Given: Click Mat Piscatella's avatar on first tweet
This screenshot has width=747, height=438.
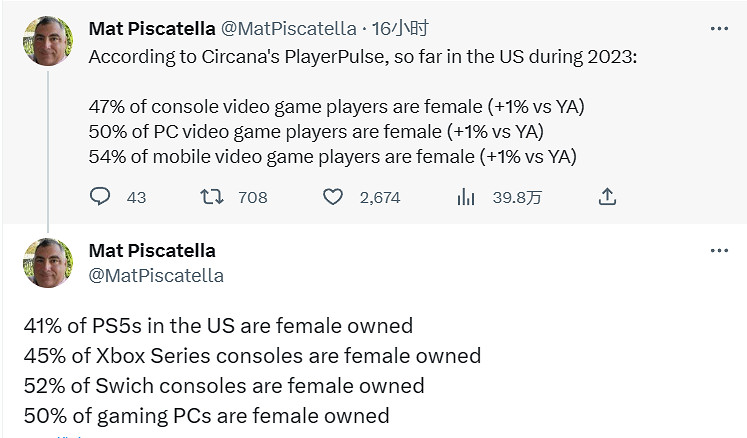Looking at the screenshot, I should (x=49, y=41).
